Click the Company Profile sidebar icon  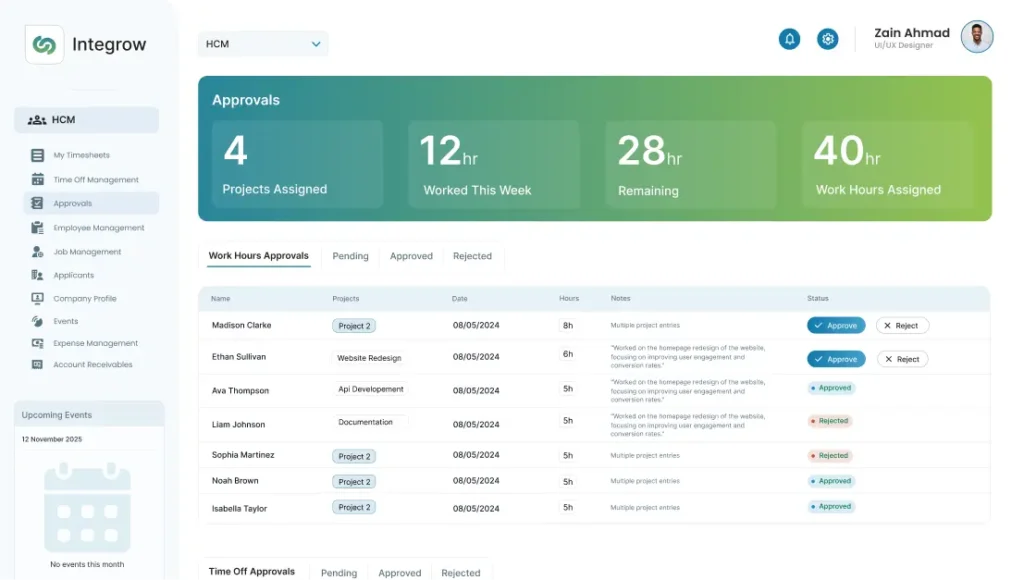pyautogui.click(x=37, y=298)
